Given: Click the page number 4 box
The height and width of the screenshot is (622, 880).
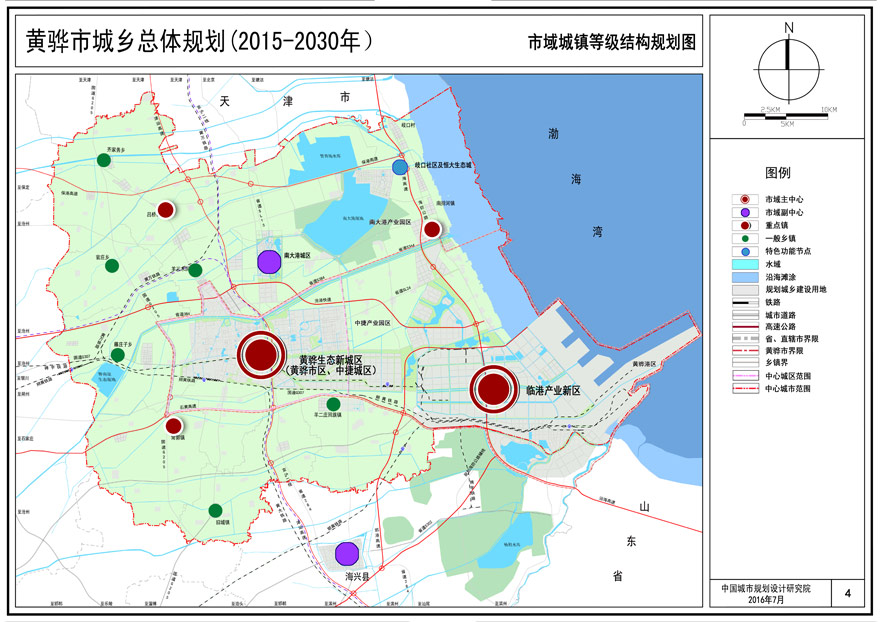Looking at the screenshot, I should pos(847,593).
